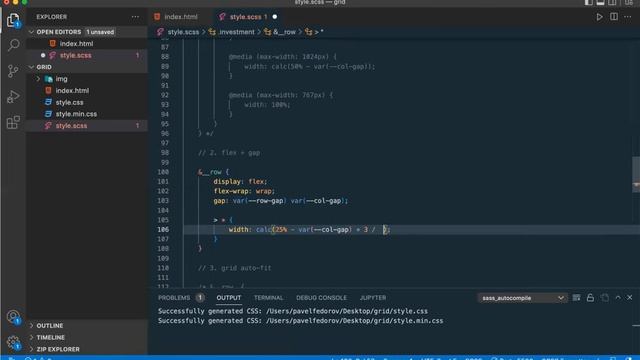This screenshot has height=360, width=640.
Task: Open Explorer more actions ellipsis
Action: tap(135, 17)
